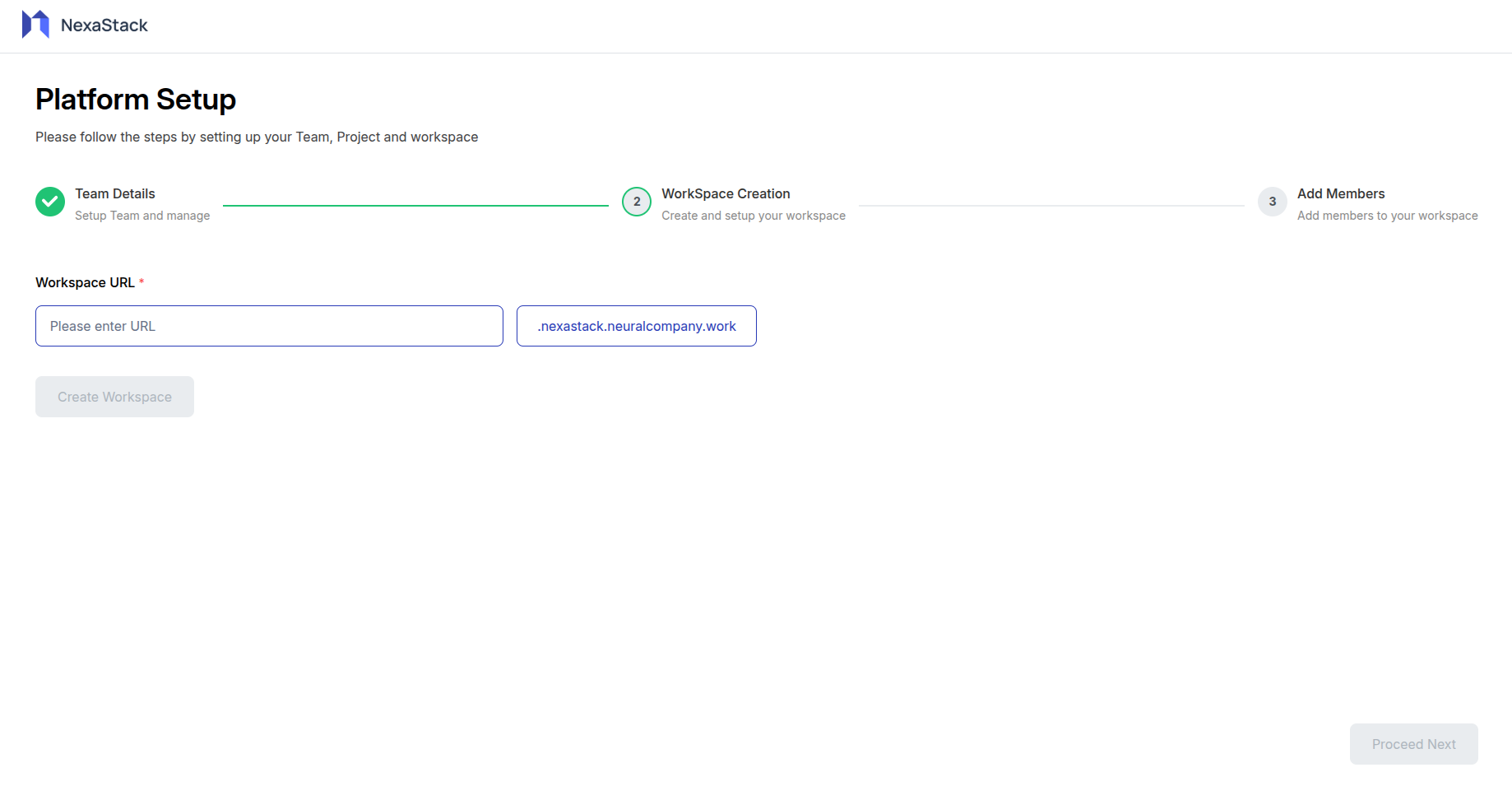Select the Team Details completed step badge
1512x786 pixels.
tap(49, 202)
